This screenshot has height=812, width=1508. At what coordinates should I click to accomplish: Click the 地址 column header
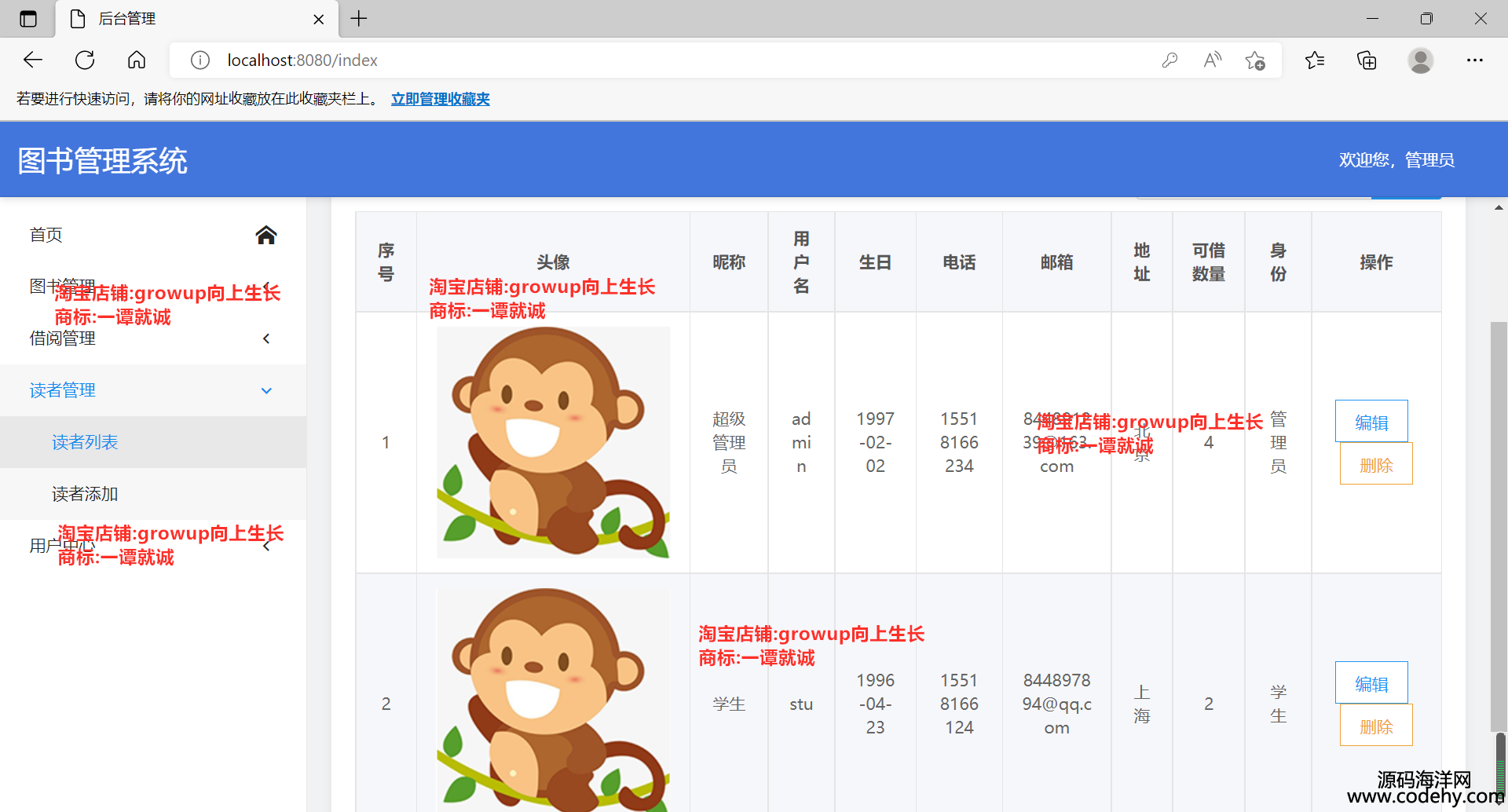[1141, 262]
